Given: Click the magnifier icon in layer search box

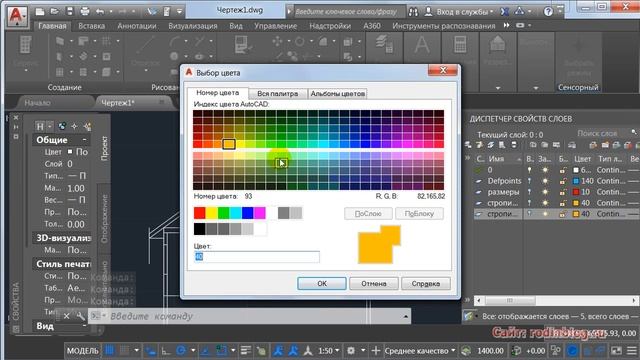Looking at the screenshot, I should tap(634, 132).
